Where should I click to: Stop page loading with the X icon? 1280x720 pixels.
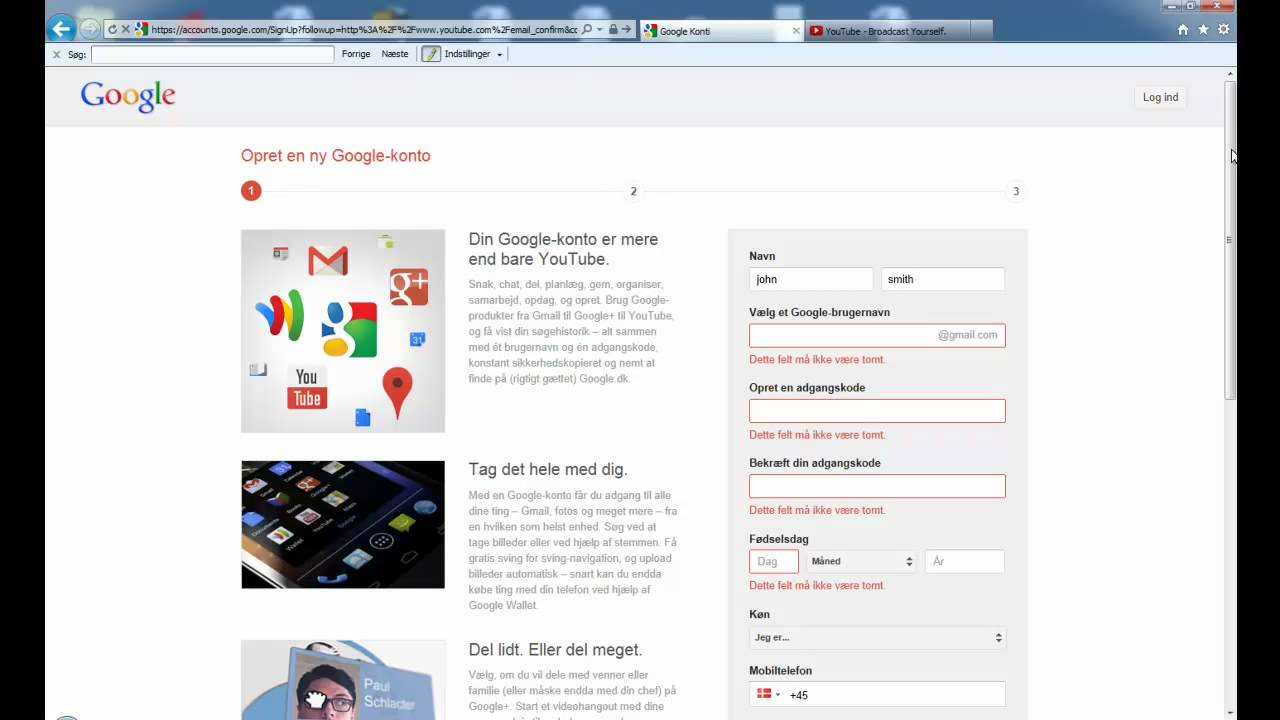pyautogui.click(x=125, y=30)
